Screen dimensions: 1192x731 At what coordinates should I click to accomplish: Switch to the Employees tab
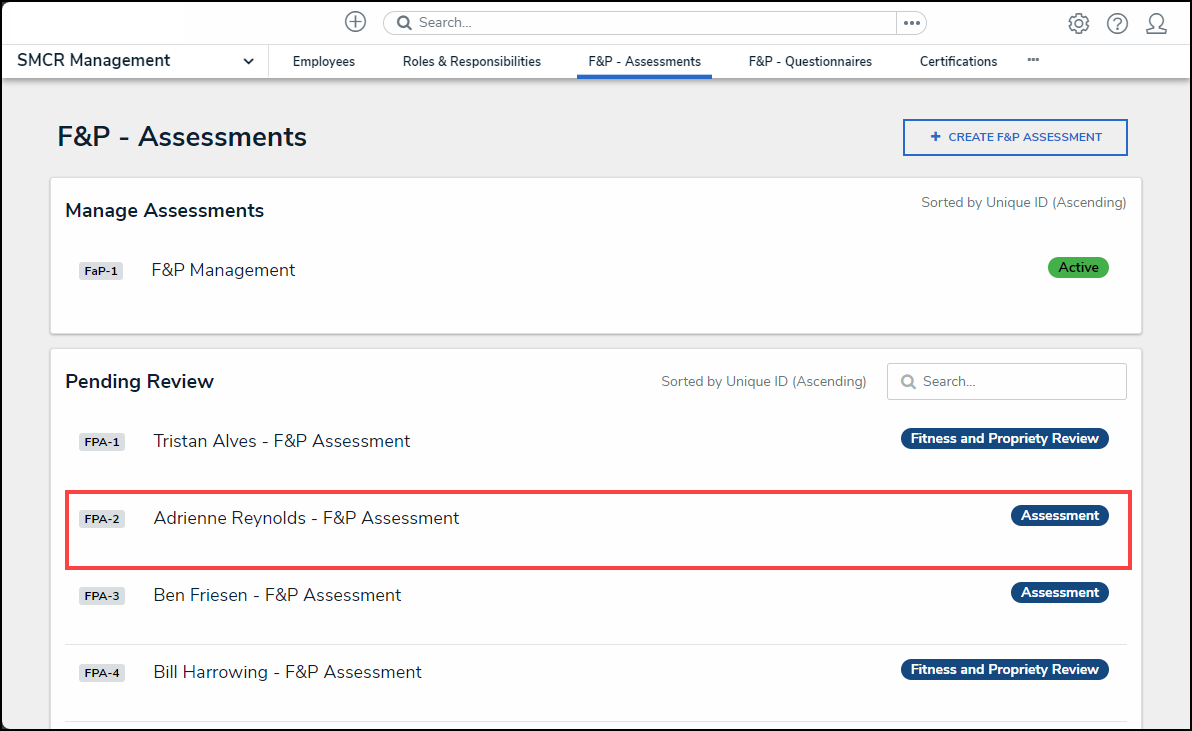pos(323,61)
